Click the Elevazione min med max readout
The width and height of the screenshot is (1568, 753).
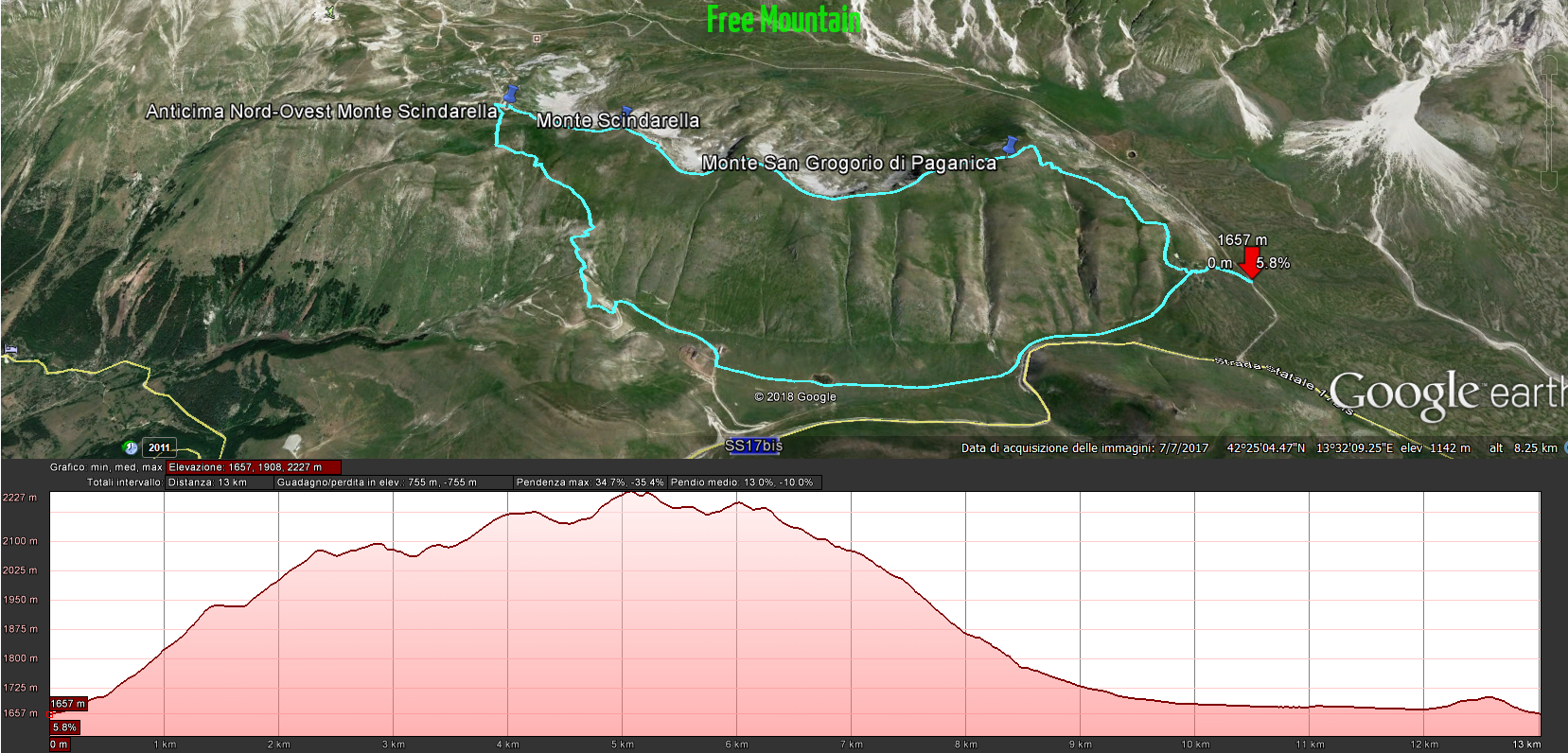[253, 467]
